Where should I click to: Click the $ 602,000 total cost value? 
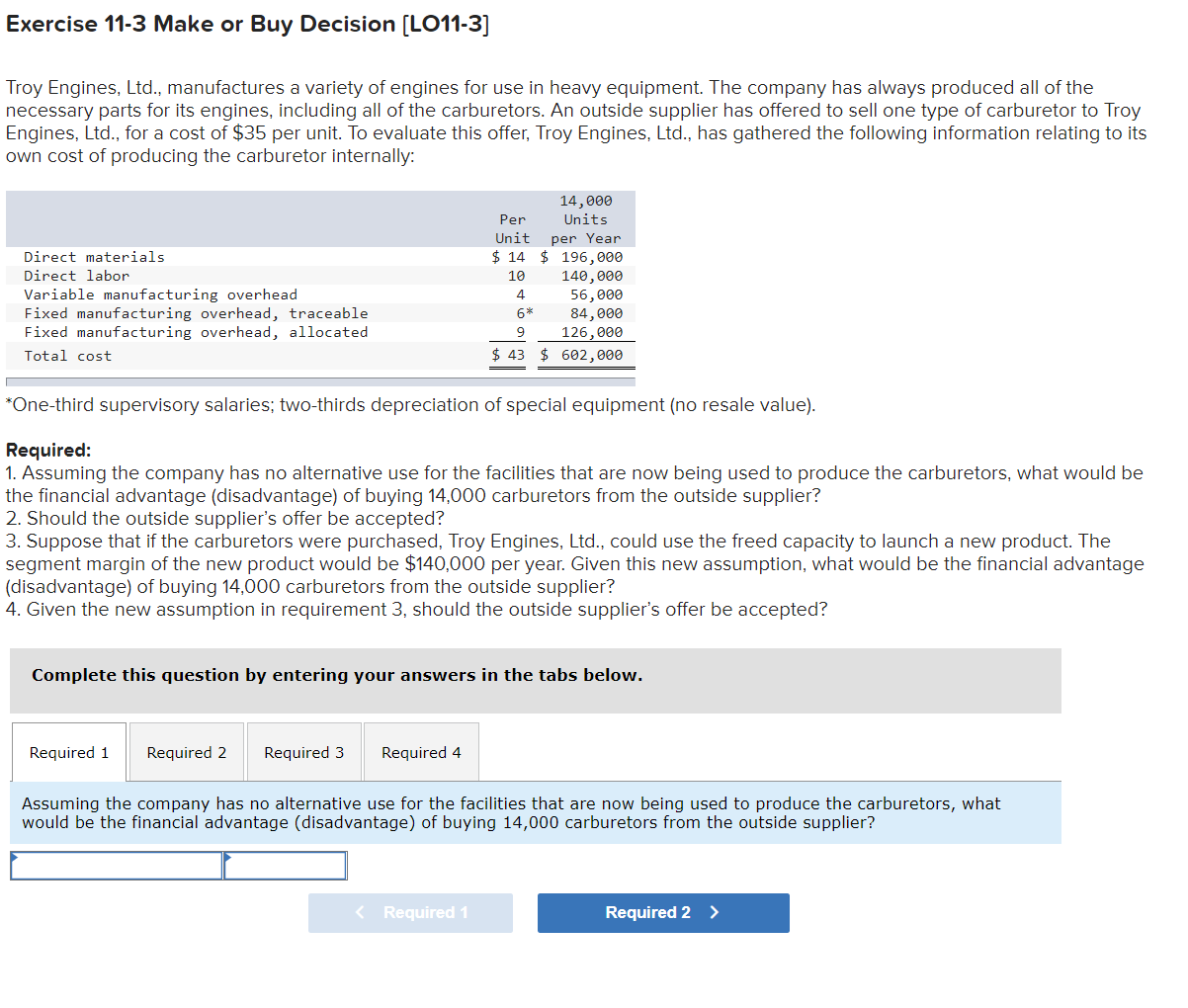click(x=581, y=355)
